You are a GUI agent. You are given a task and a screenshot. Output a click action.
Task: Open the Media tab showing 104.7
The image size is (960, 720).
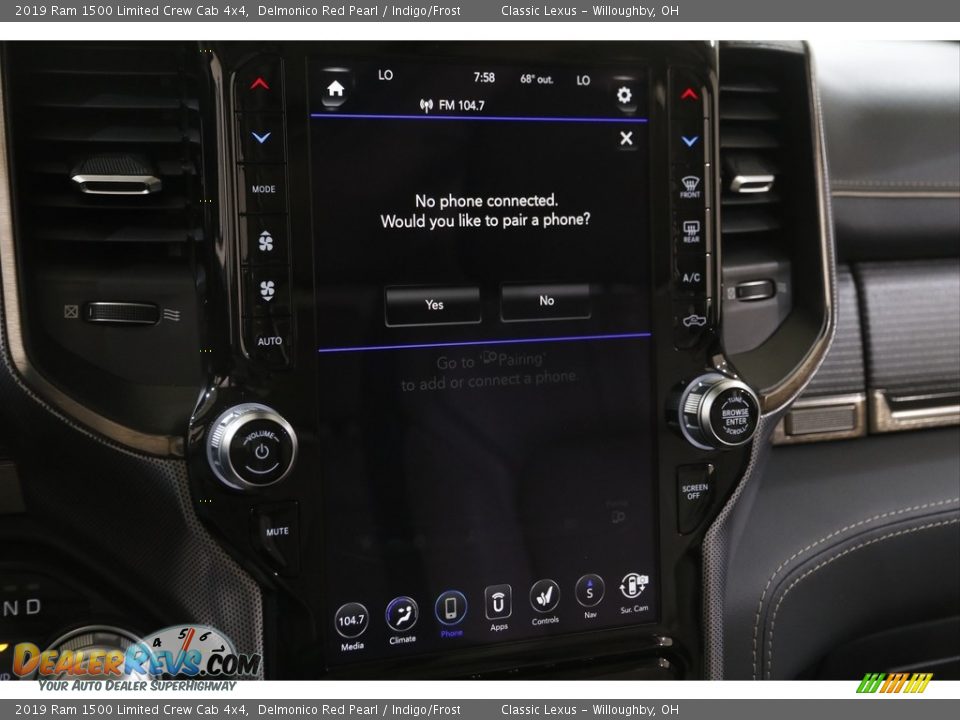pos(351,627)
